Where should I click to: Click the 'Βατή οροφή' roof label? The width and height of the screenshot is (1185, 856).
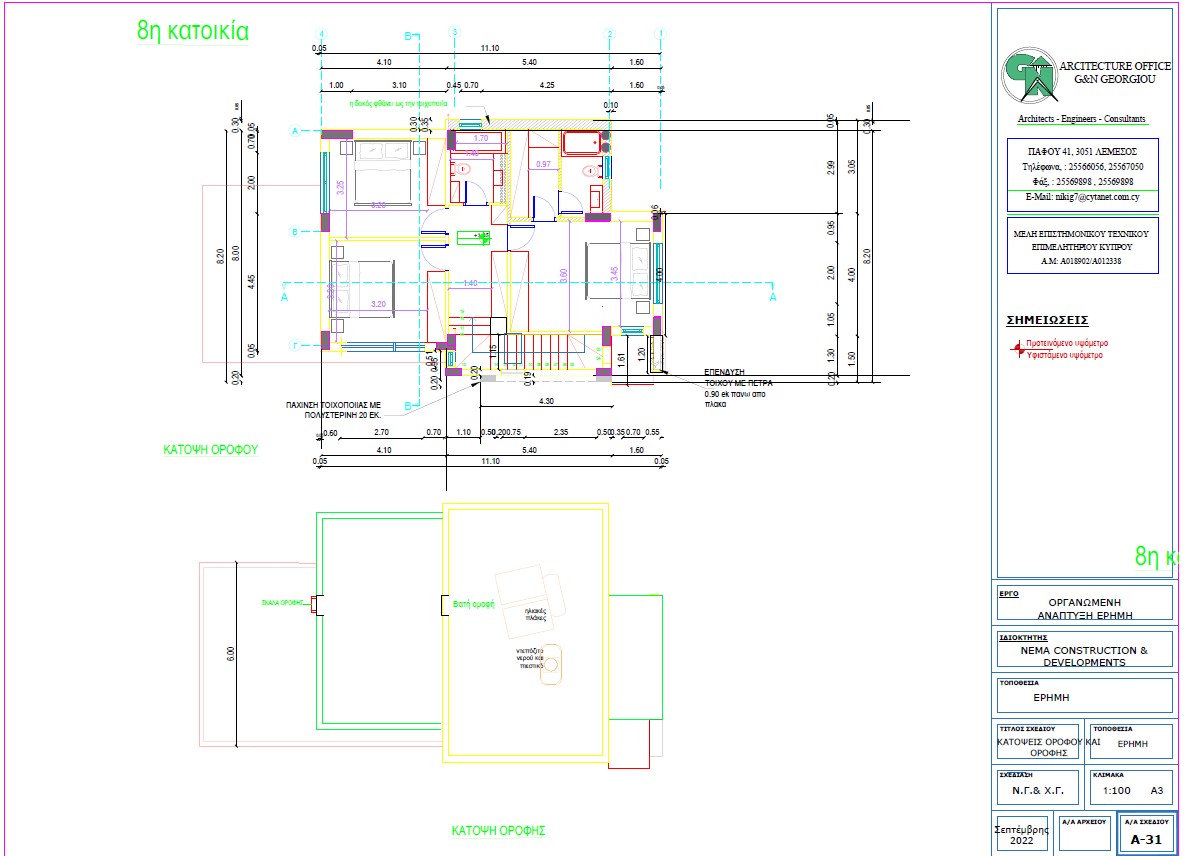coord(473,604)
